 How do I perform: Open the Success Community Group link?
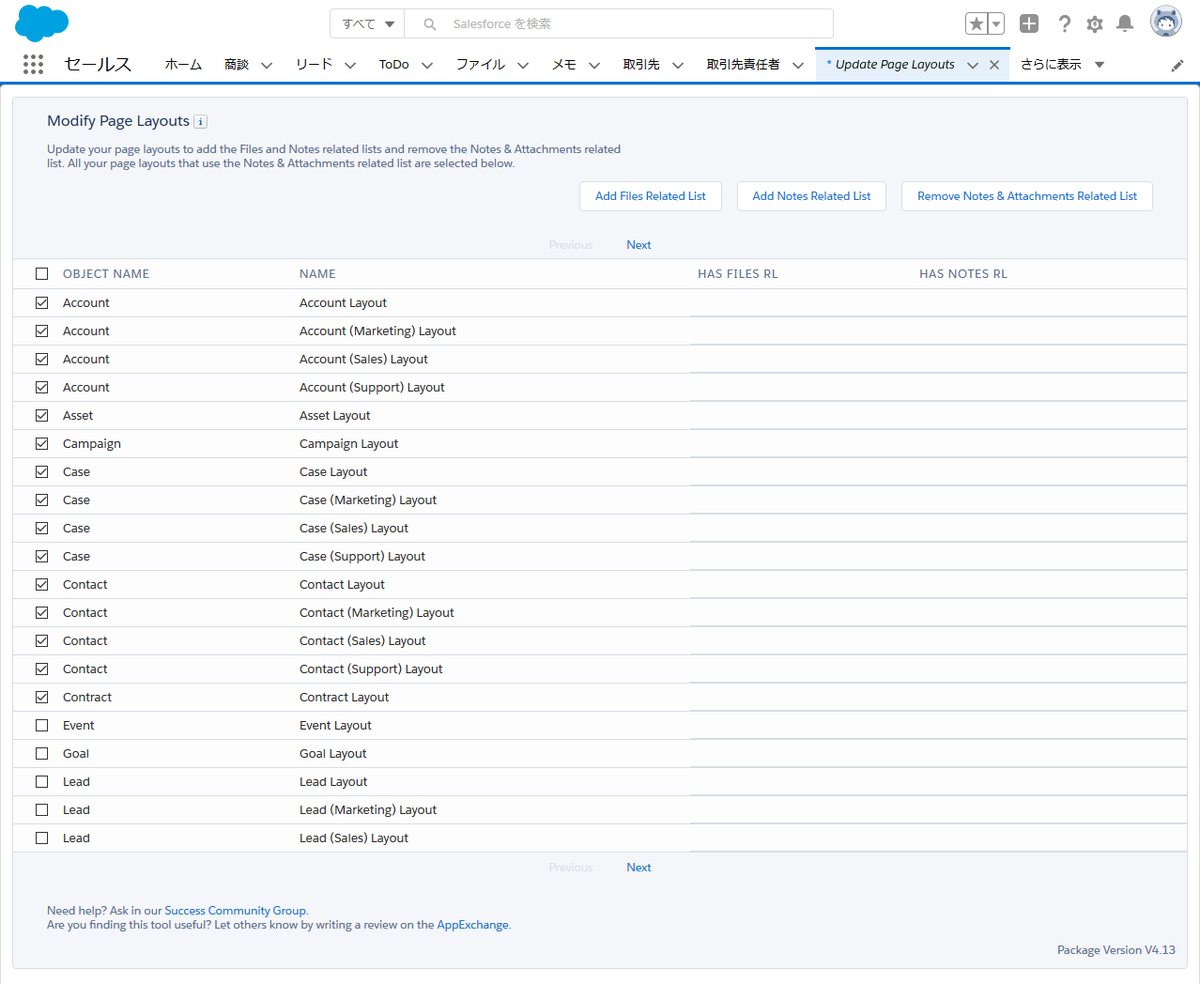pyautogui.click(x=235, y=910)
